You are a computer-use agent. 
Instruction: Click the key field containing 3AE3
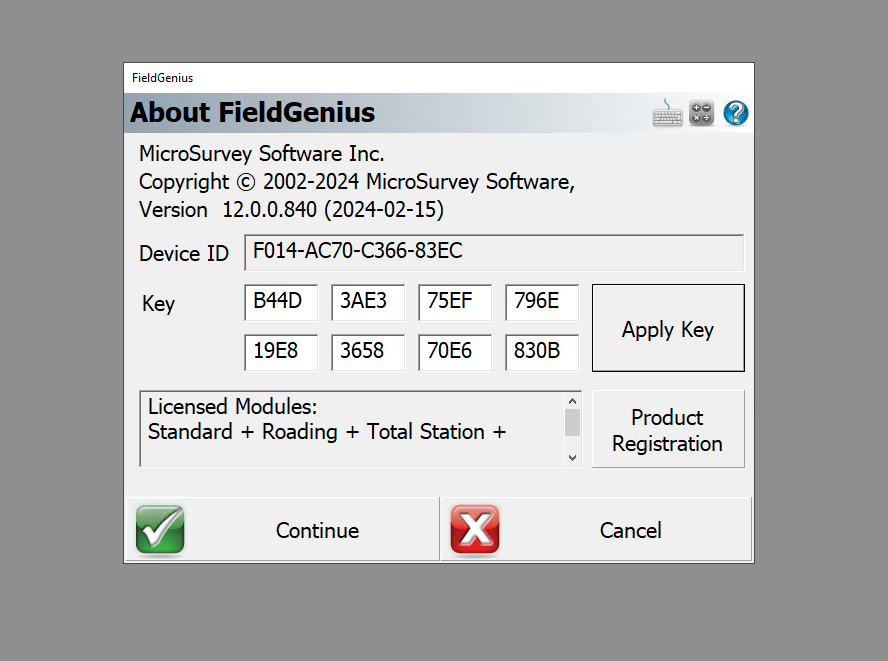click(368, 302)
